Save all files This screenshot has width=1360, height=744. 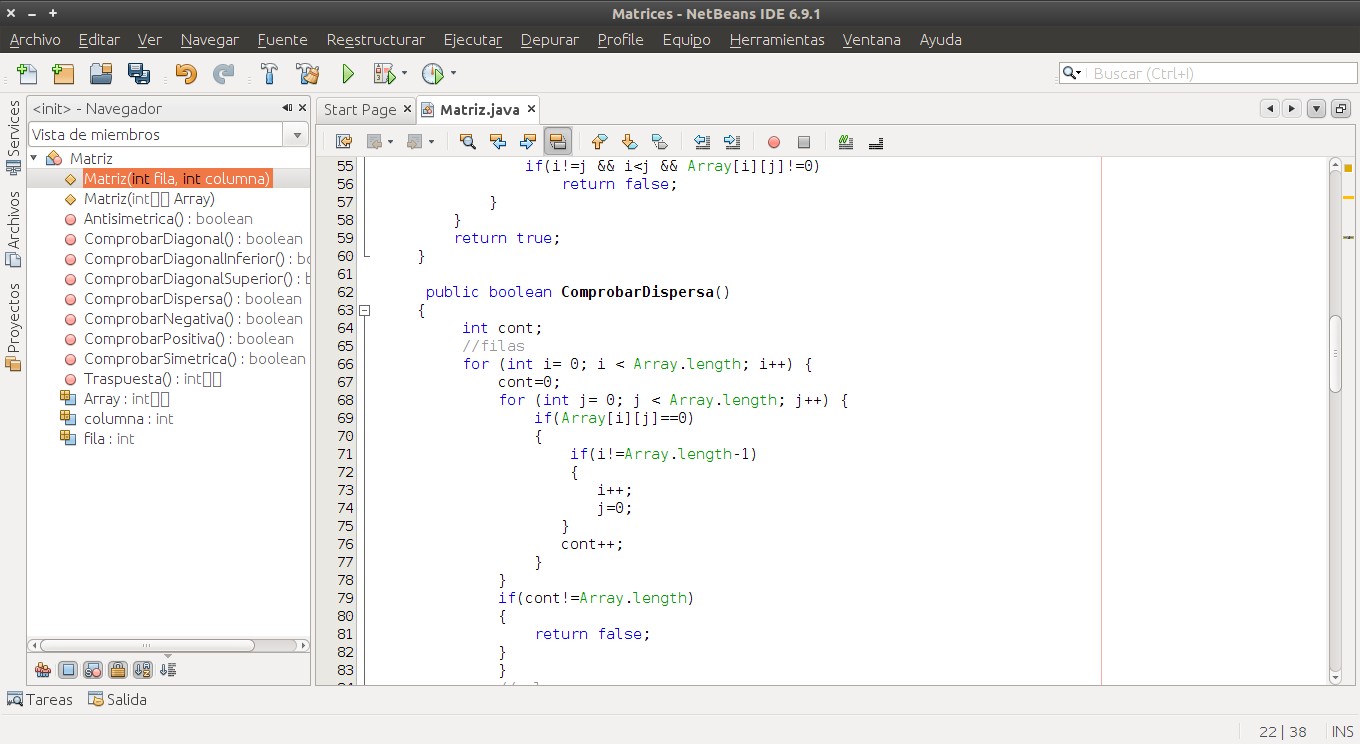tap(140, 73)
